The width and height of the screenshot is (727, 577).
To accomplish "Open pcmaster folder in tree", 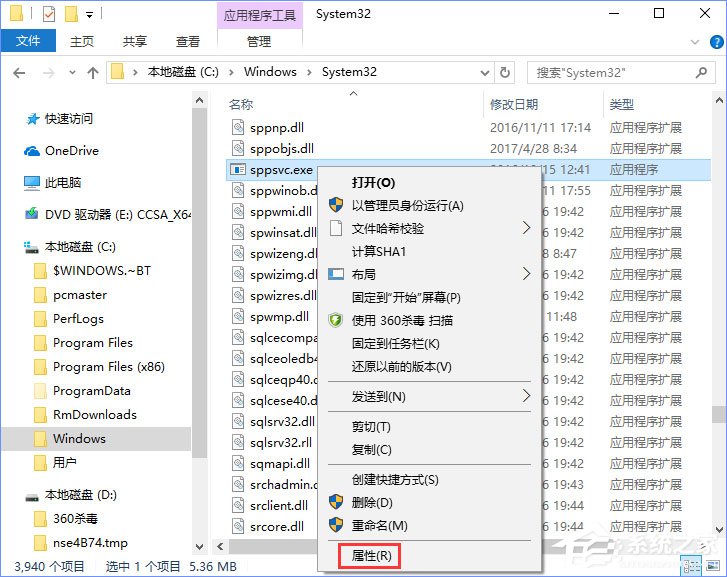I will pos(70,295).
